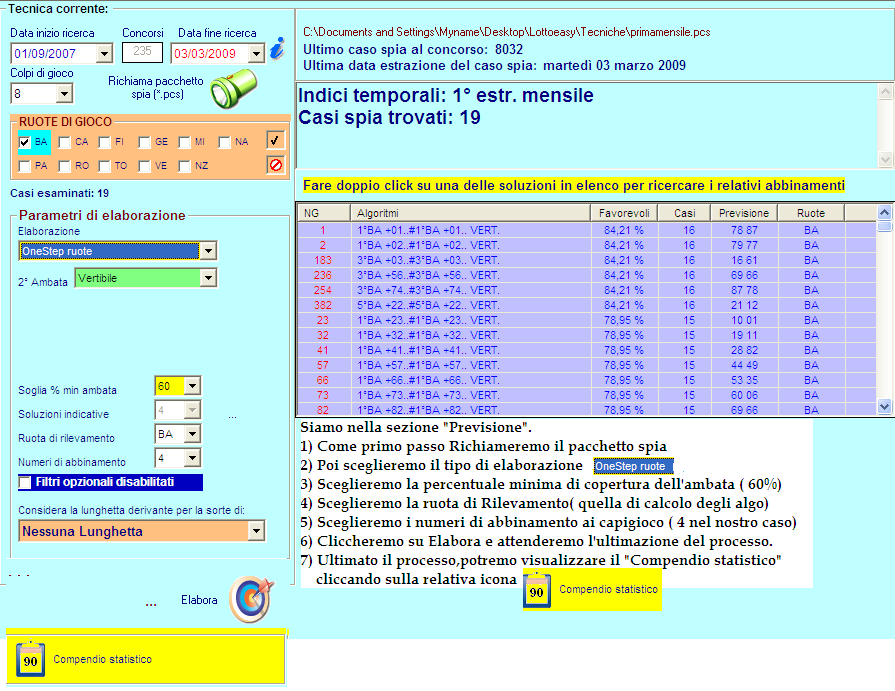Click prevision cell '79 77'
895x691 pixels.
[744, 245]
